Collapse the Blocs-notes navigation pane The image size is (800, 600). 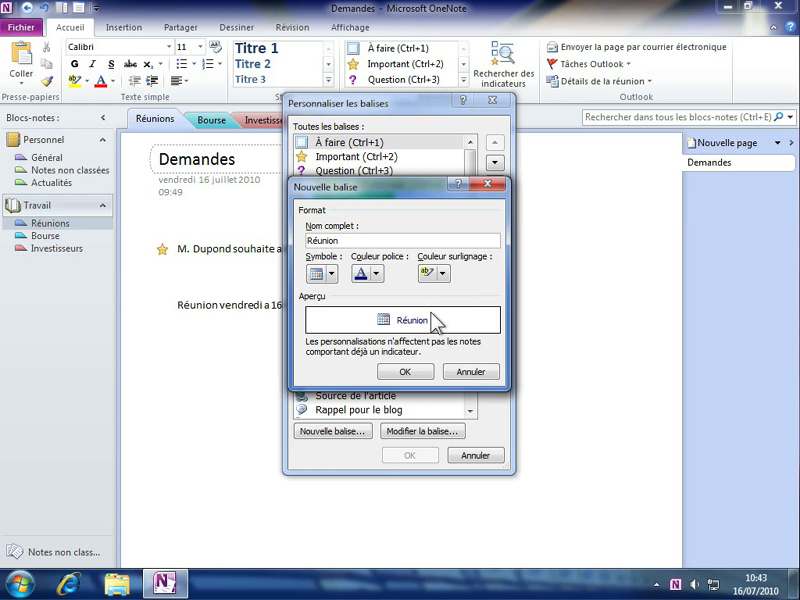[103, 118]
